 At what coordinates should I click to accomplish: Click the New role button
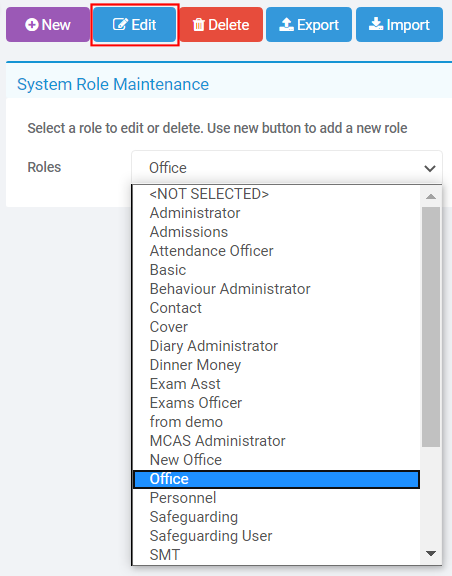[48, 25]
